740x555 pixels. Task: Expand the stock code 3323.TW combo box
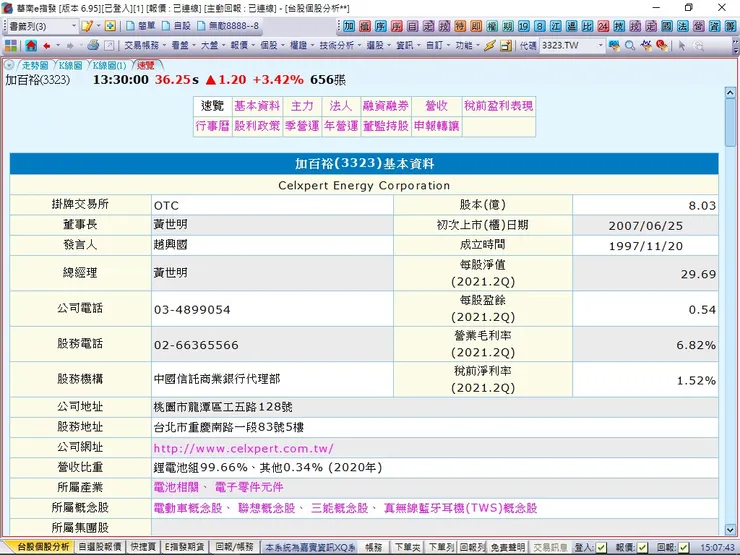pyautogui.click(x=600, y=46)
